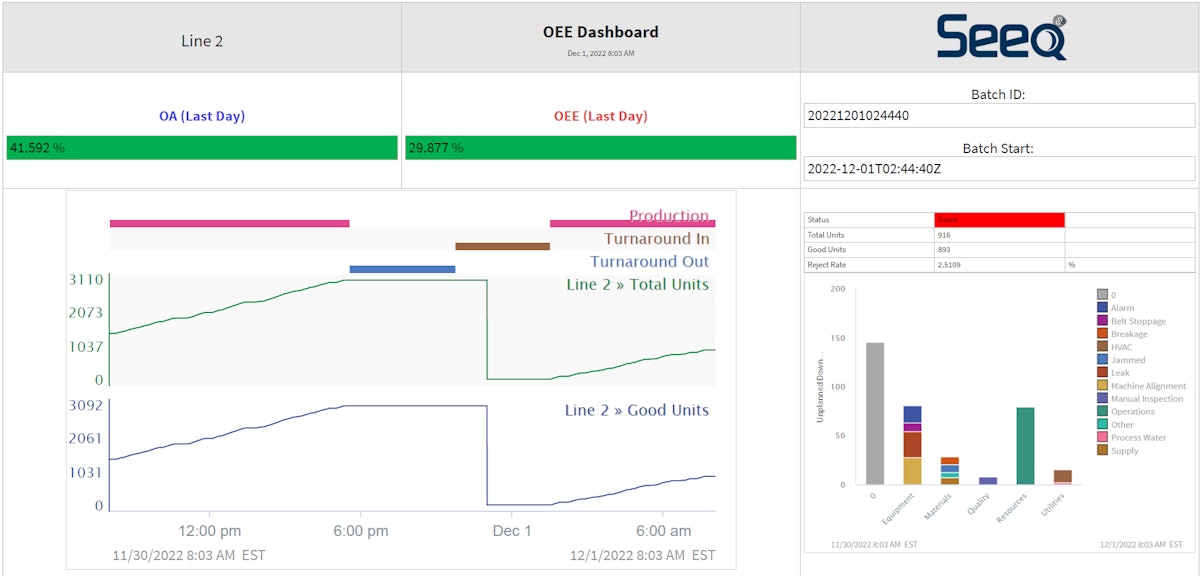Click the Line 2 » Good Units label
The image size is (1200, 576).
[636, 410]
